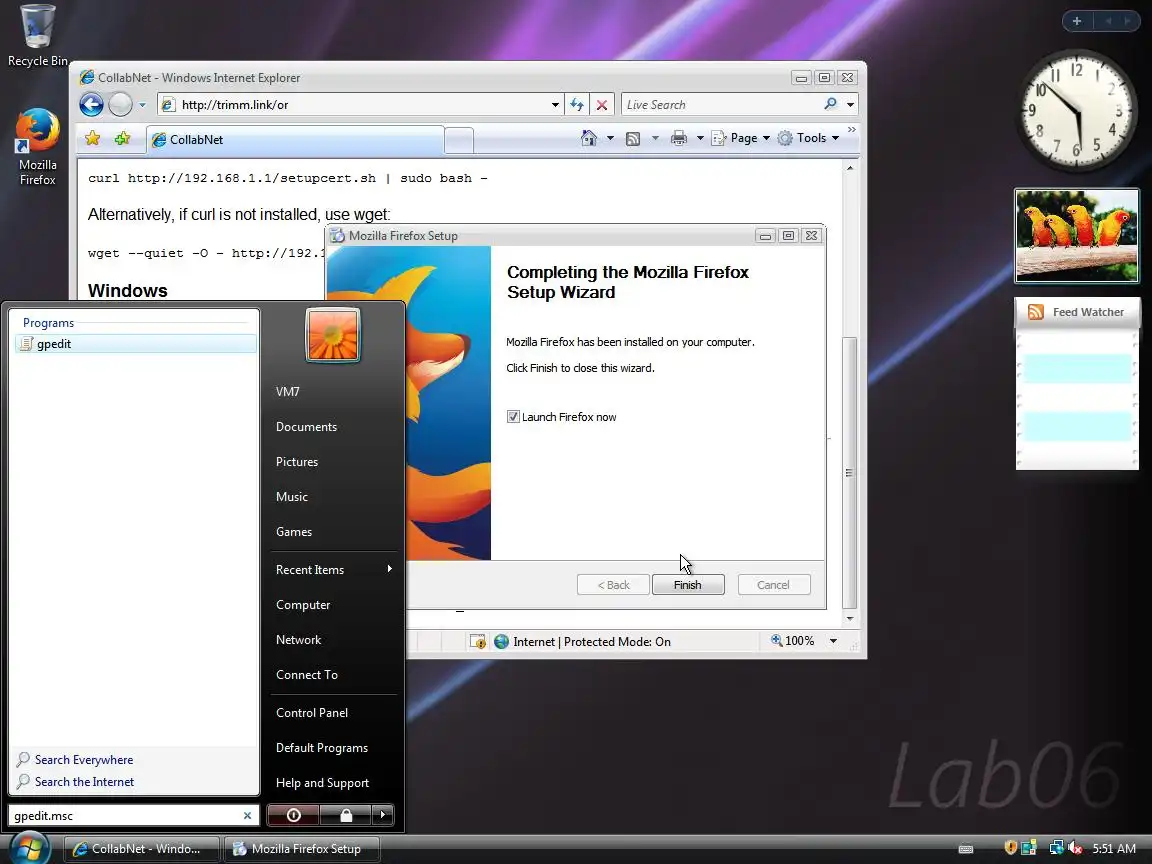This screenshot has width=1152, height=864.
Task: Click the popup blocker status bar icon
Action: [478, 641]
